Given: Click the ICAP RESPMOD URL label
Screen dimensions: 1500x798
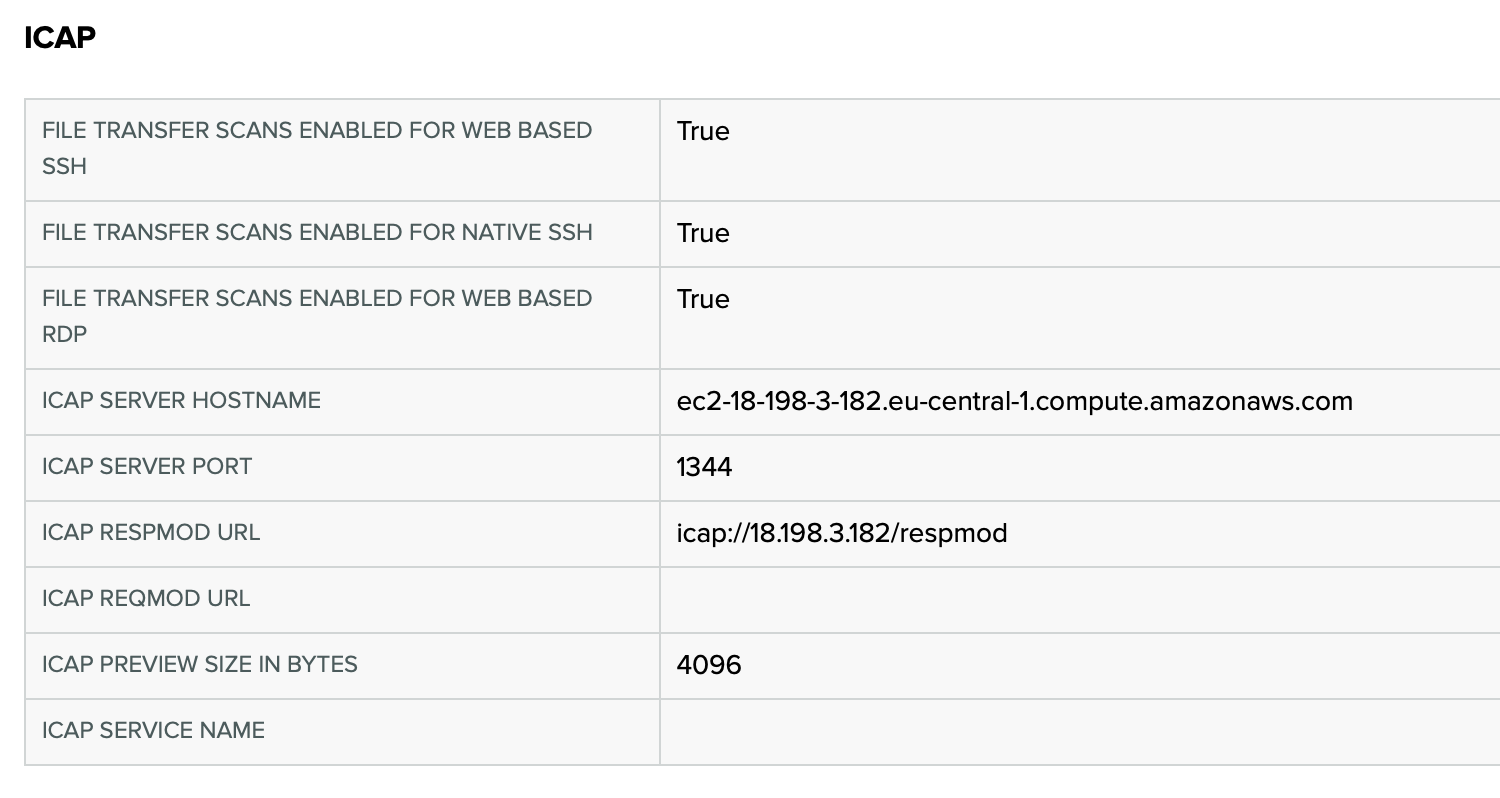Looking at the screenshot, I should coord(151,532).
